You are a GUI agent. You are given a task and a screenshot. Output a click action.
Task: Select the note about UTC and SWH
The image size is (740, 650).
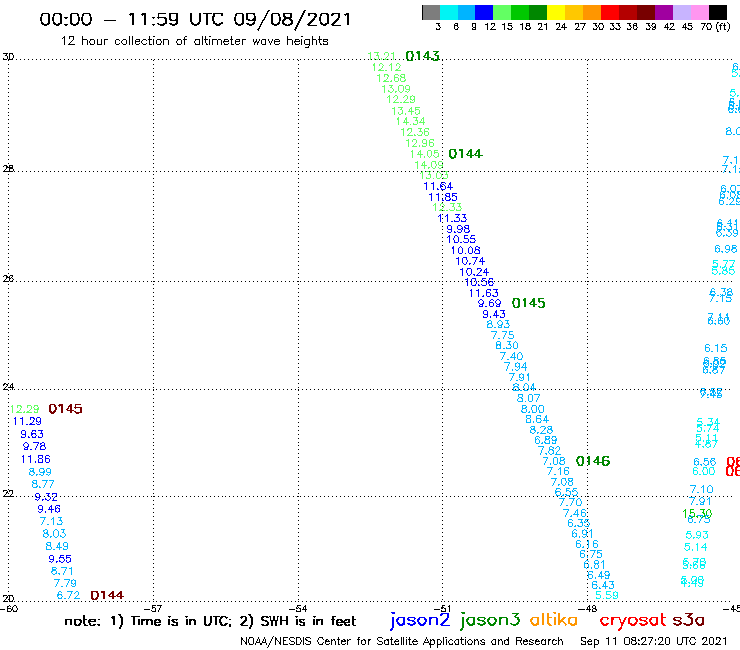[x=210, y=621]
